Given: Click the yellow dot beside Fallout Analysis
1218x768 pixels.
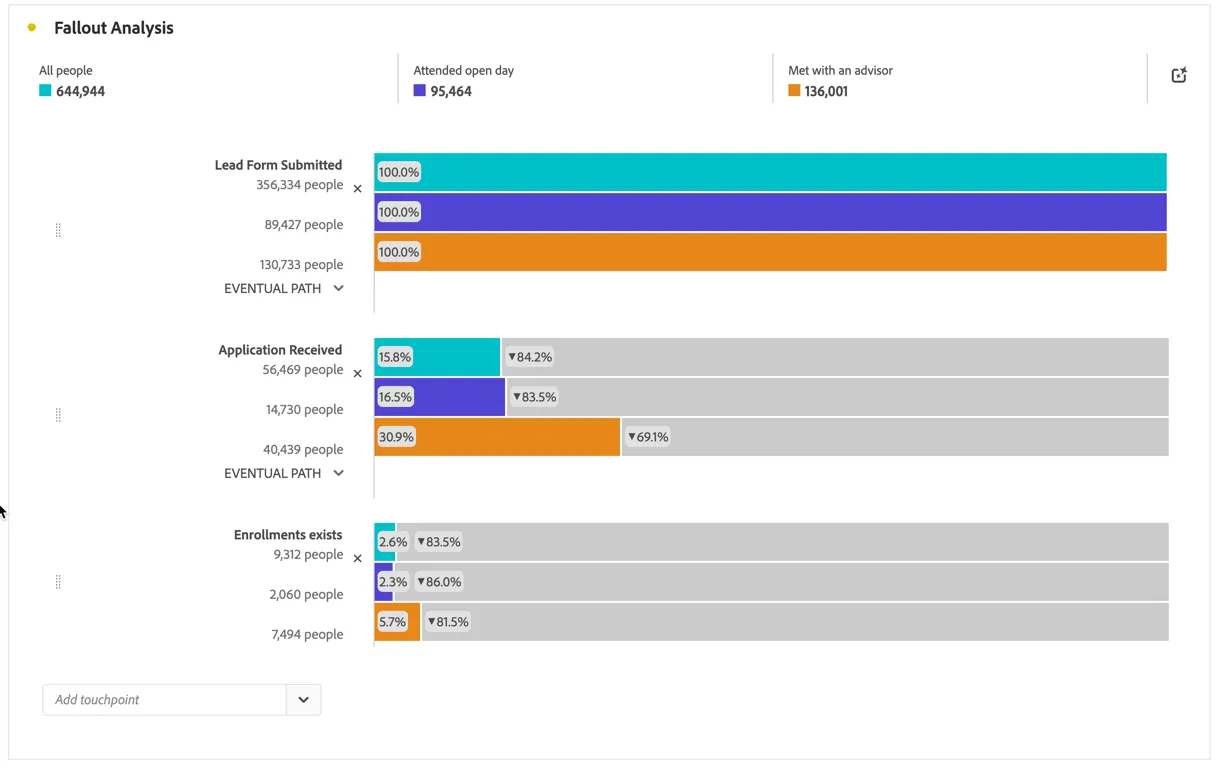Looking at the screenshot, I should tap(32, 28).
